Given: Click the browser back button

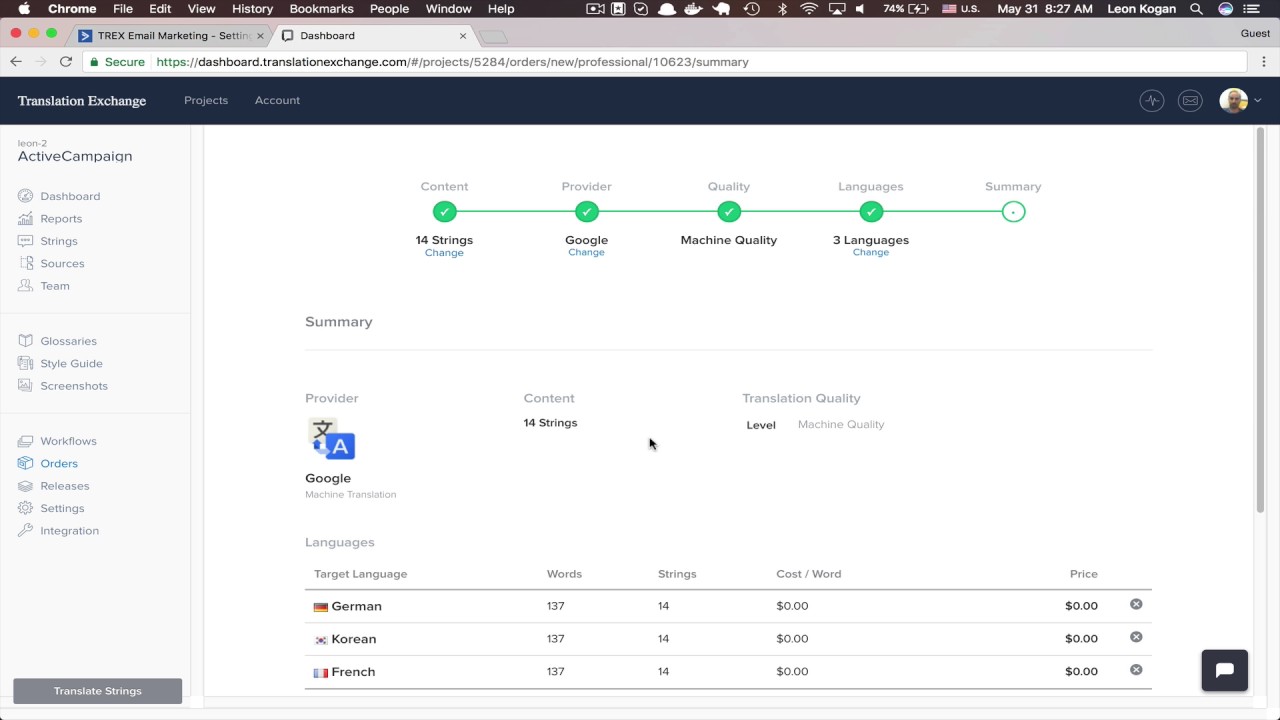Looking at the screenshot, I should coord(16,62).
